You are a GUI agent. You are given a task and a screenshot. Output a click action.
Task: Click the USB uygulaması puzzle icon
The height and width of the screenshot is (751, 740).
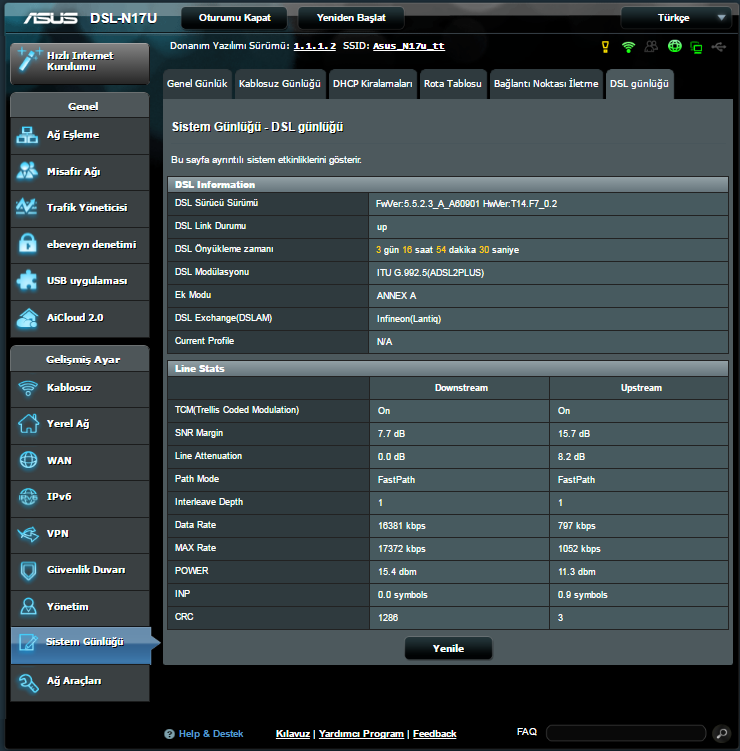(27, 281)
